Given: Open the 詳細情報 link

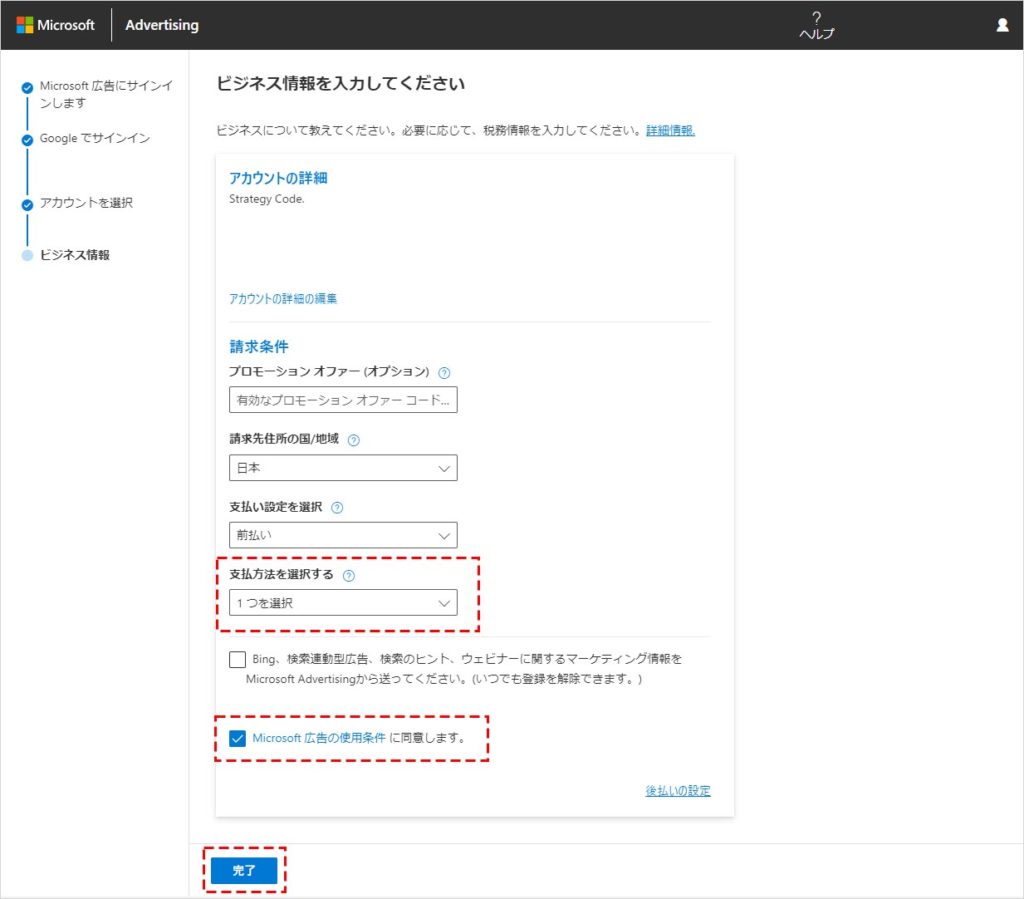Looking at the screenshot, I should pos(670,131).
